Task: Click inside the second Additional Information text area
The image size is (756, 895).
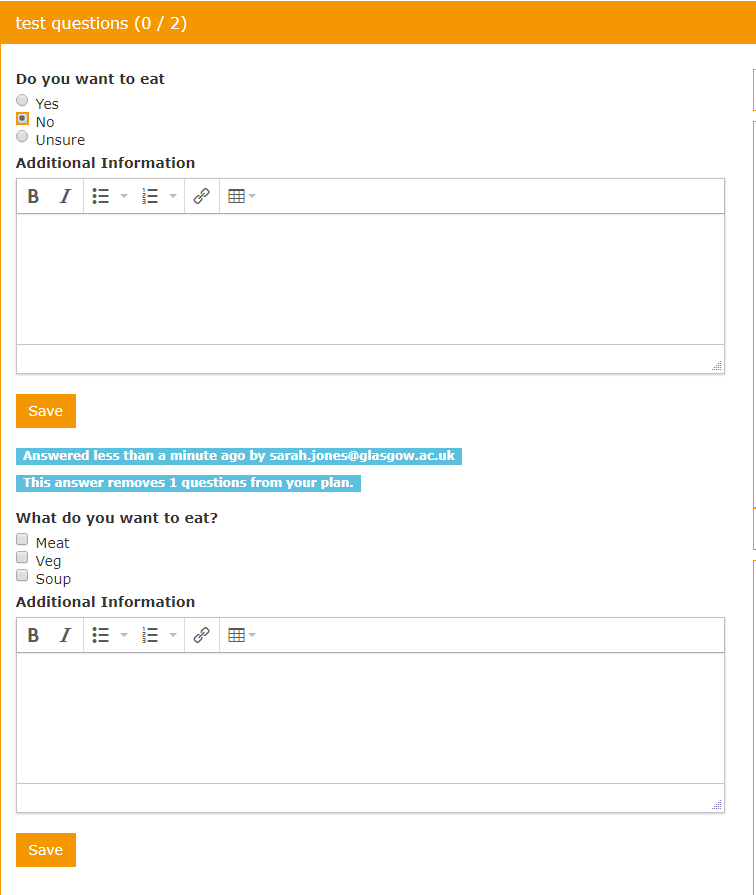Action: pyautogui.click(x=371, y=718)
